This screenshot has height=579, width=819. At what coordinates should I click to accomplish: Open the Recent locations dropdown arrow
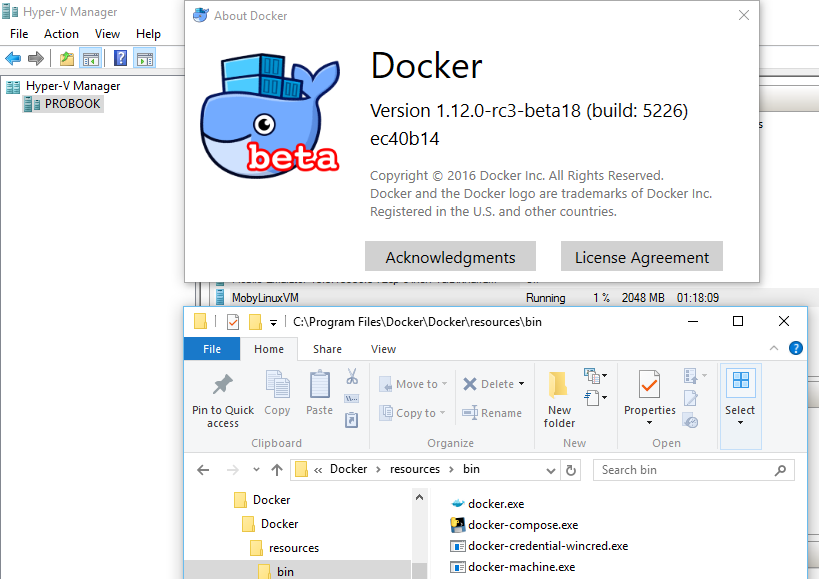(256, 470)
